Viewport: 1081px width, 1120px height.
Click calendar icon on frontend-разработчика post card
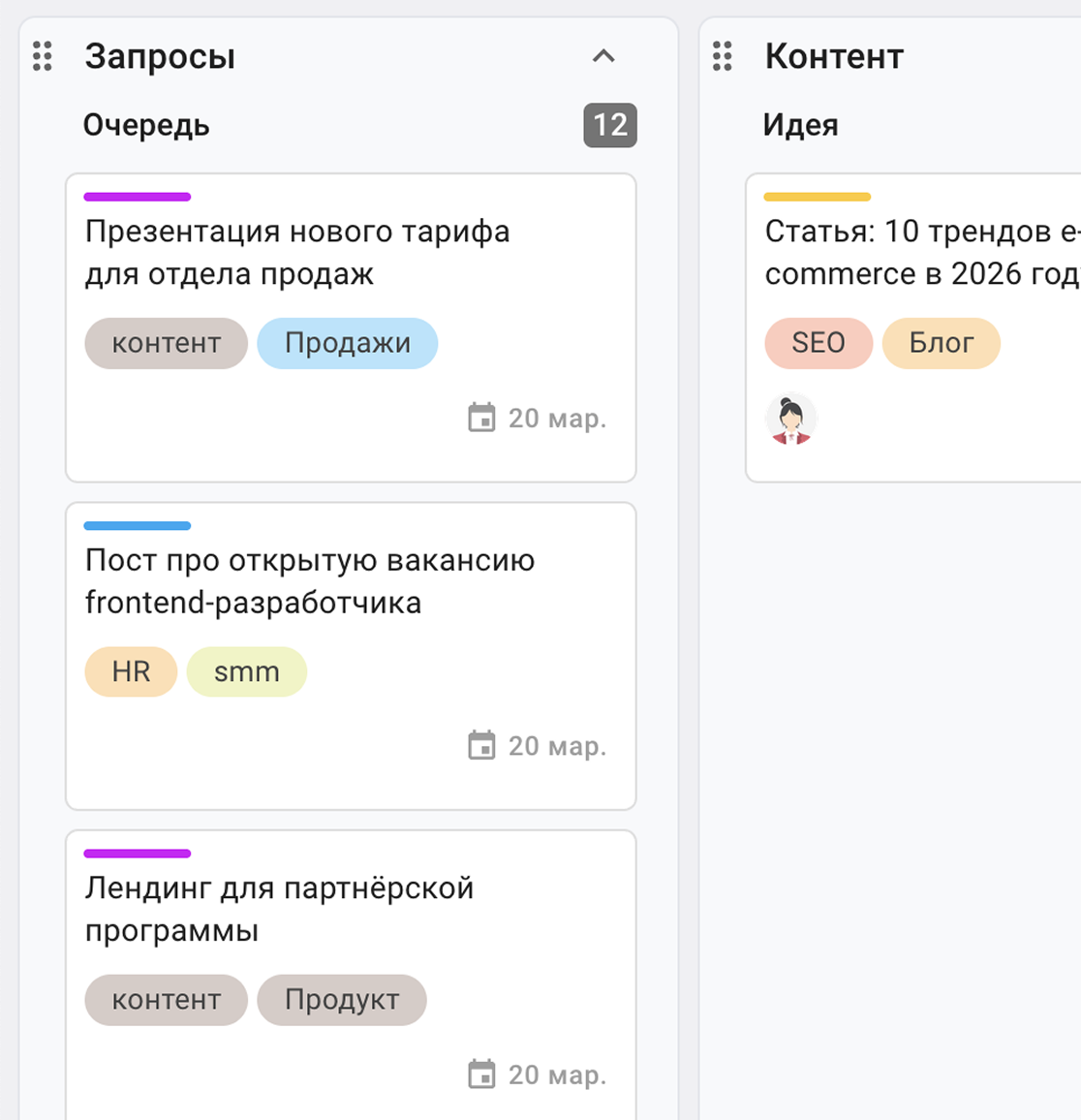click(481, 746)
